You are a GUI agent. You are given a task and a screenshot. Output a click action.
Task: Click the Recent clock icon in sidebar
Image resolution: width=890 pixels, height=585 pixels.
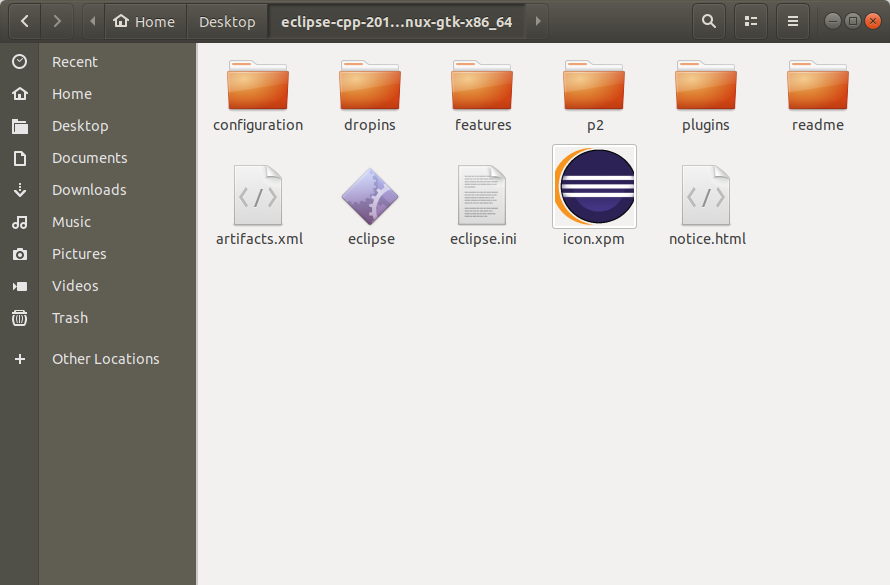(x=20, y=61)
